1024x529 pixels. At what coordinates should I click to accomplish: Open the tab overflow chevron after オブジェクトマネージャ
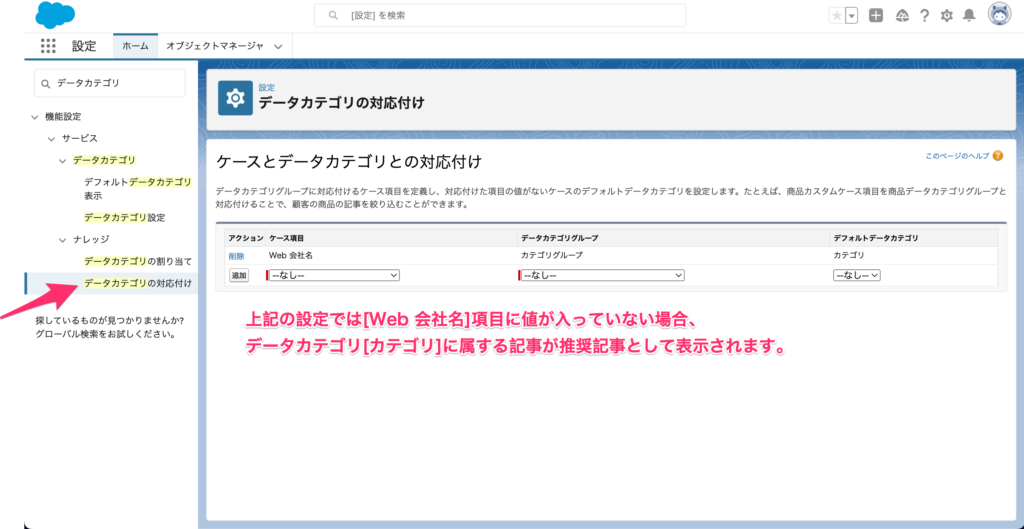(x=279, y=46)
